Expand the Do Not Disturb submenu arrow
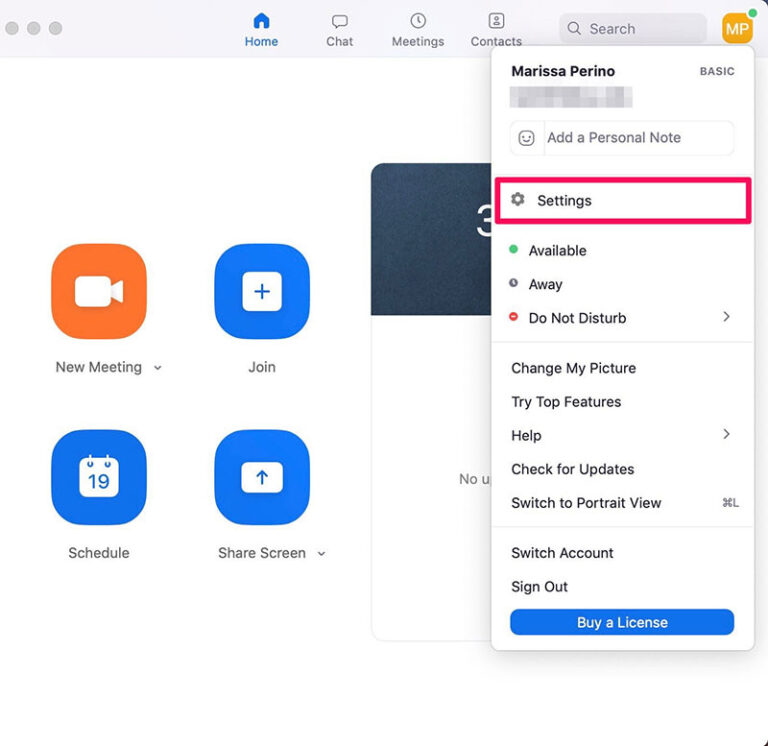The height and width of the screenshot is (746, 768). [x=726, y=317]
